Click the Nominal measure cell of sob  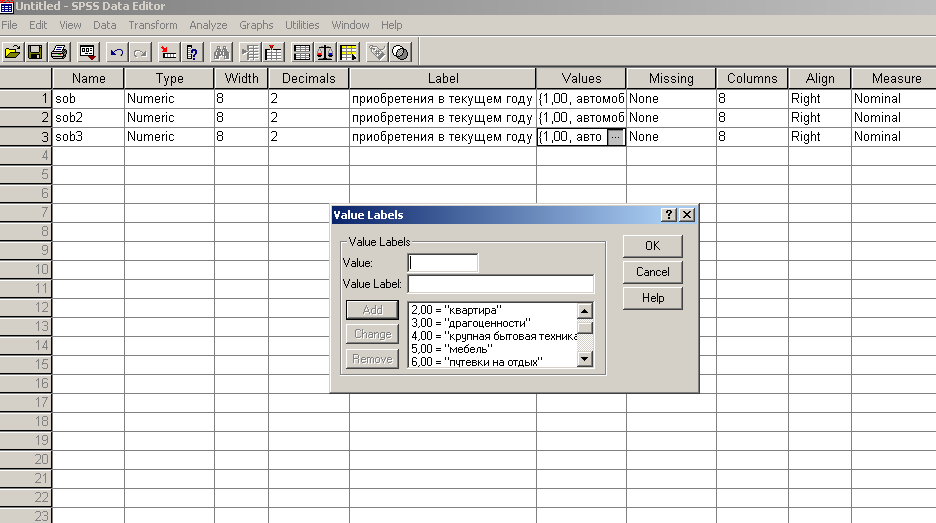click(x=894, y=99)
